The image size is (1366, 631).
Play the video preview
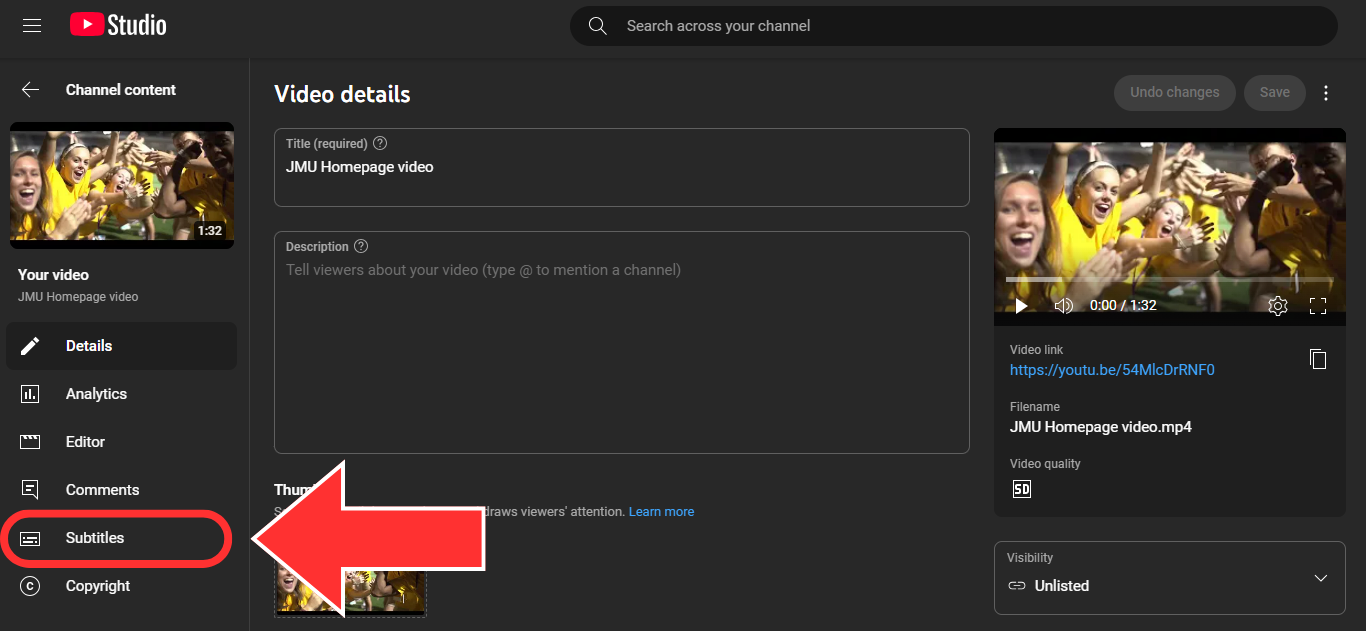point(1021,306)
